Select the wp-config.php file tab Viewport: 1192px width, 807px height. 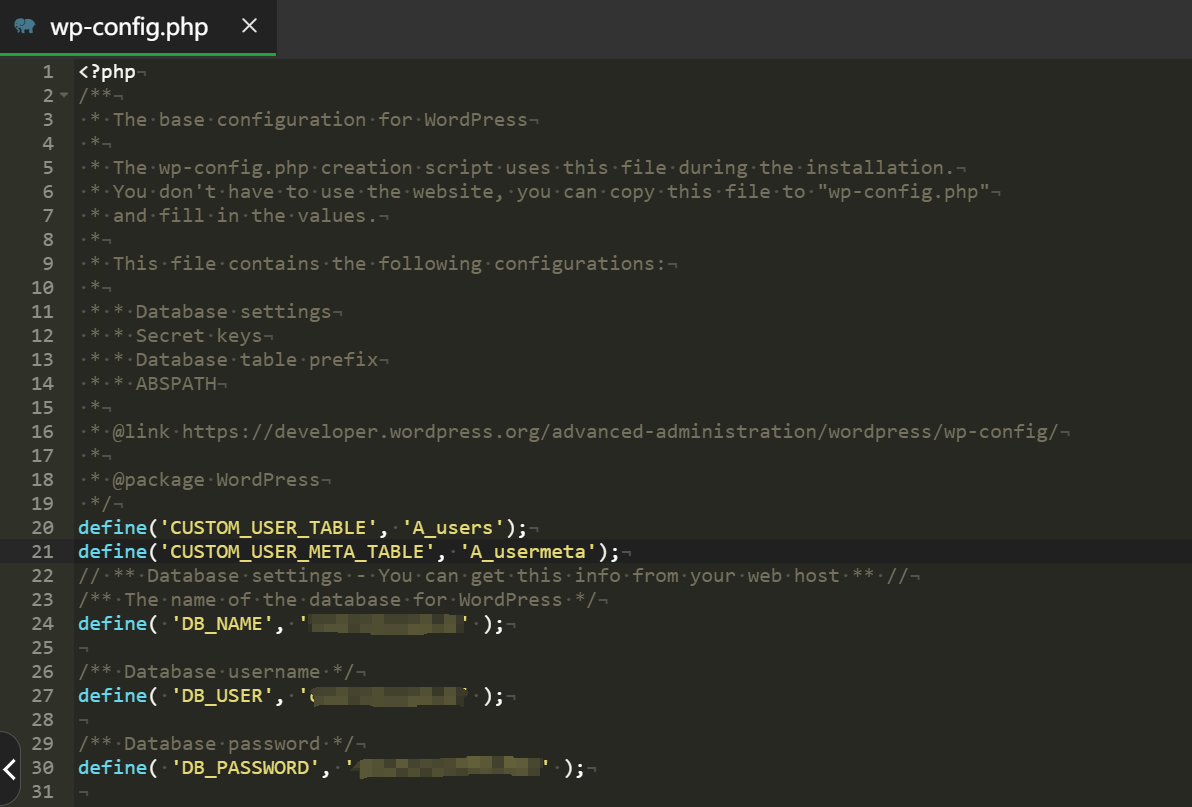(x=129, y=27)
